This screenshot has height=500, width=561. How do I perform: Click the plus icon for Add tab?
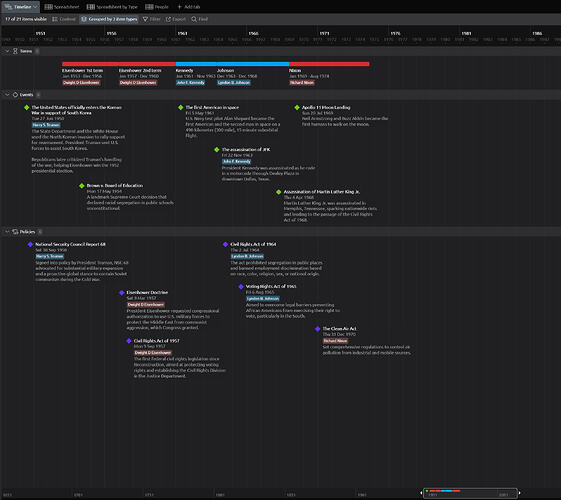click(x=180, y=7)
